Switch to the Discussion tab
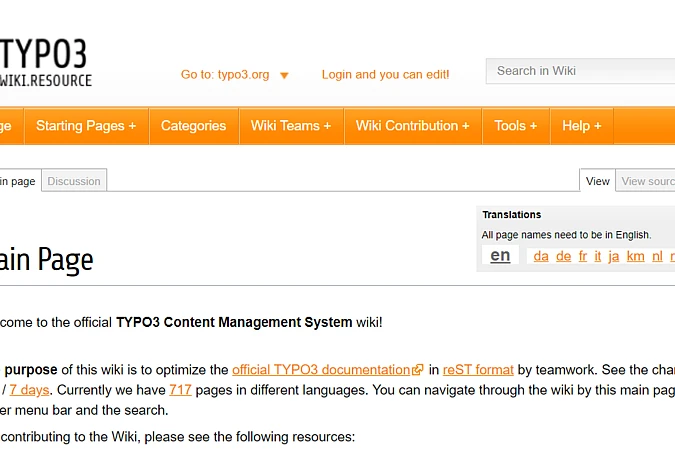This screenshot has width=675, height=450. coord(74,181)
